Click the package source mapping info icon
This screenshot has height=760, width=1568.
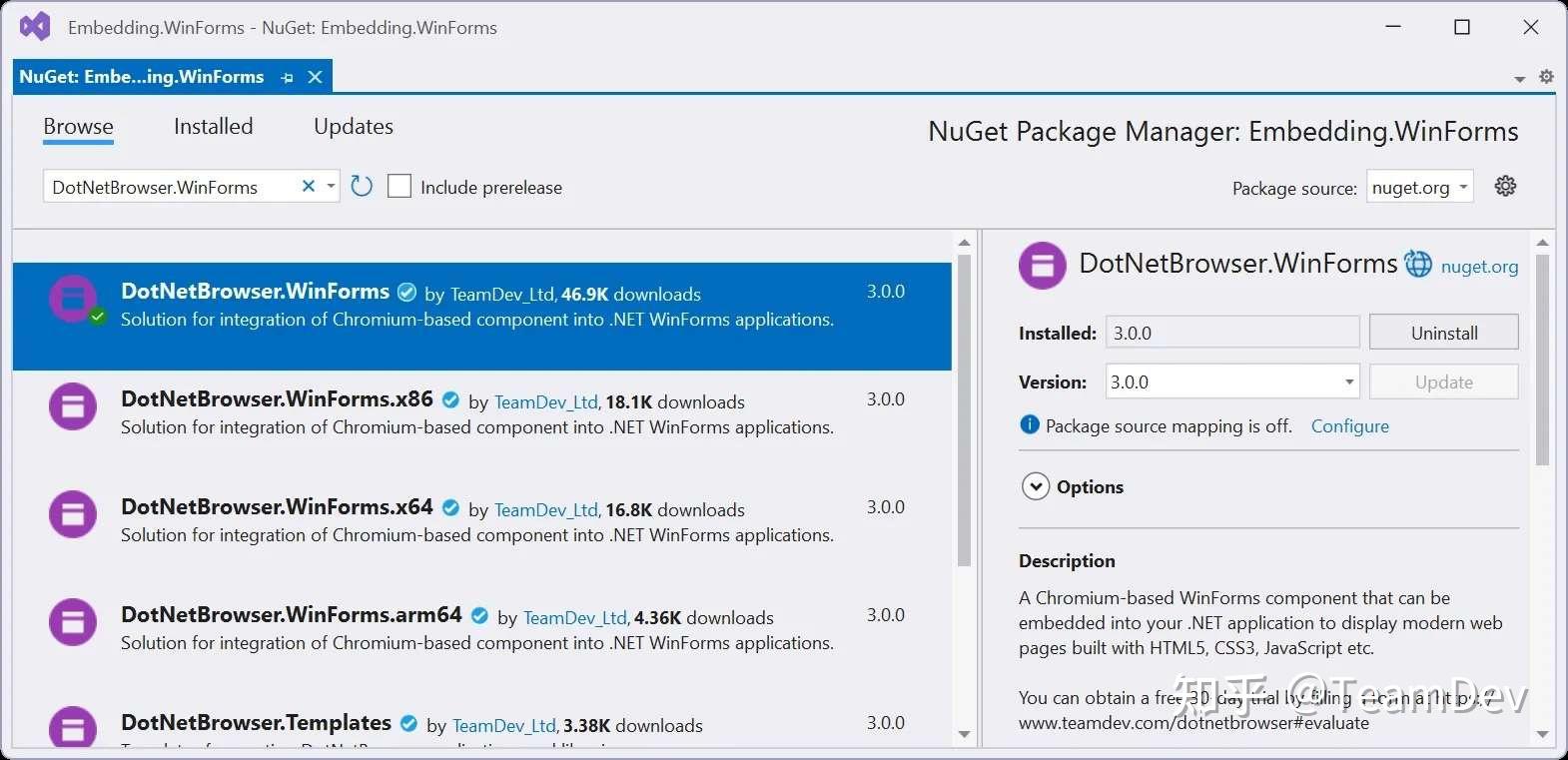(x=1030, y=424)
